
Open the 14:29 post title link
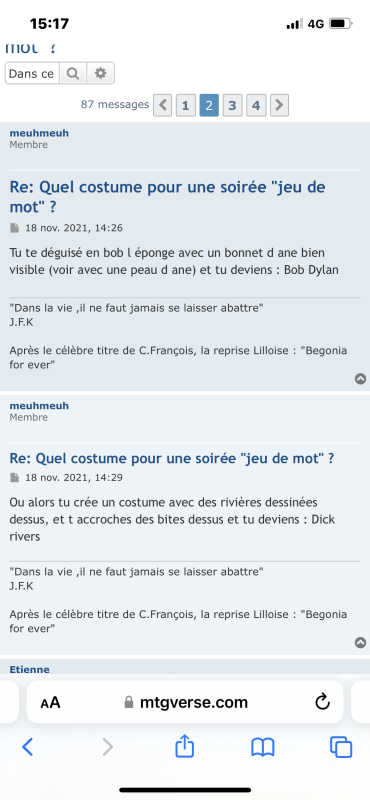coord(172,458)
